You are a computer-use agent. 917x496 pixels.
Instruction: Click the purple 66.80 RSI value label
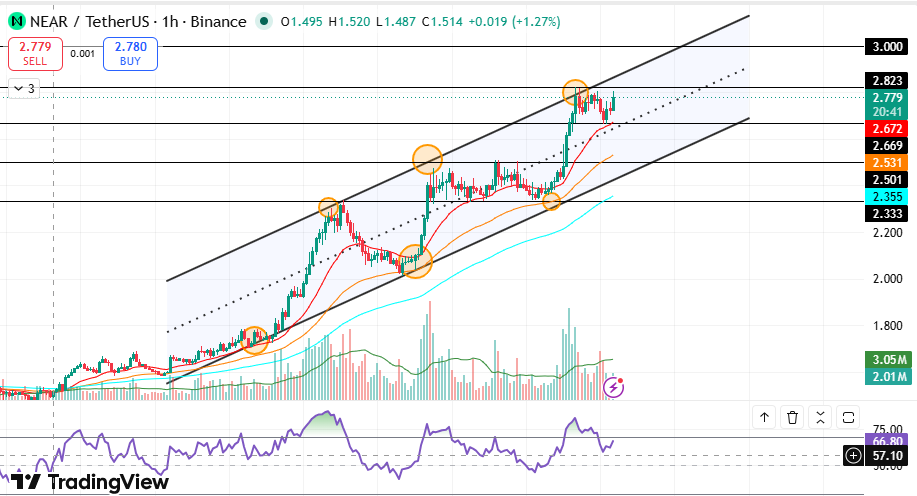click(x=887, y=440)
